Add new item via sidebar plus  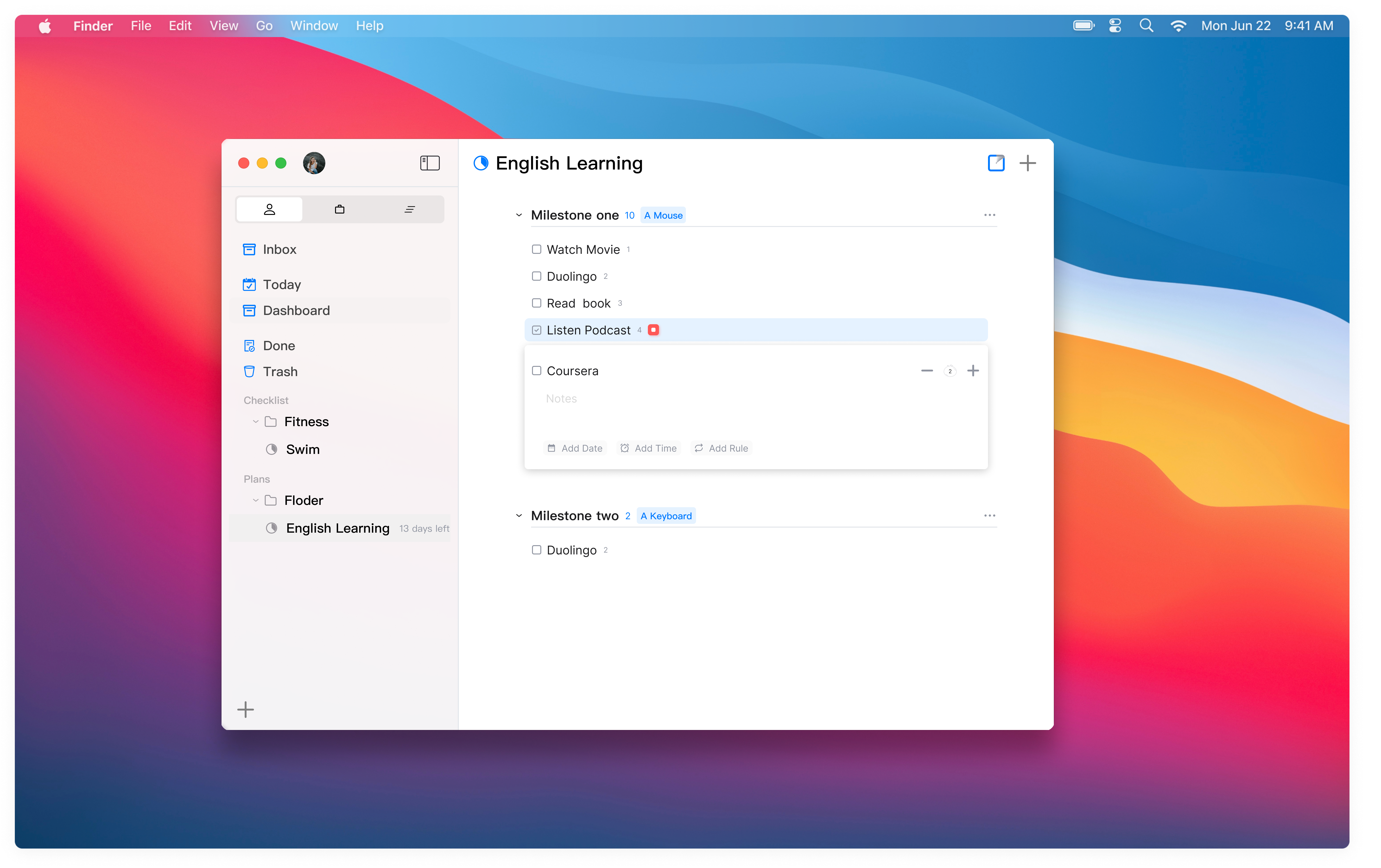(x=245, y=710)
